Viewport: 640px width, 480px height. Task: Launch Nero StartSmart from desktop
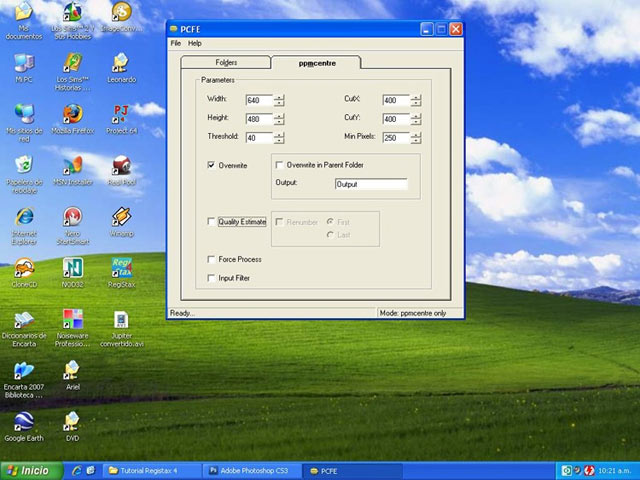coord(72,217)
